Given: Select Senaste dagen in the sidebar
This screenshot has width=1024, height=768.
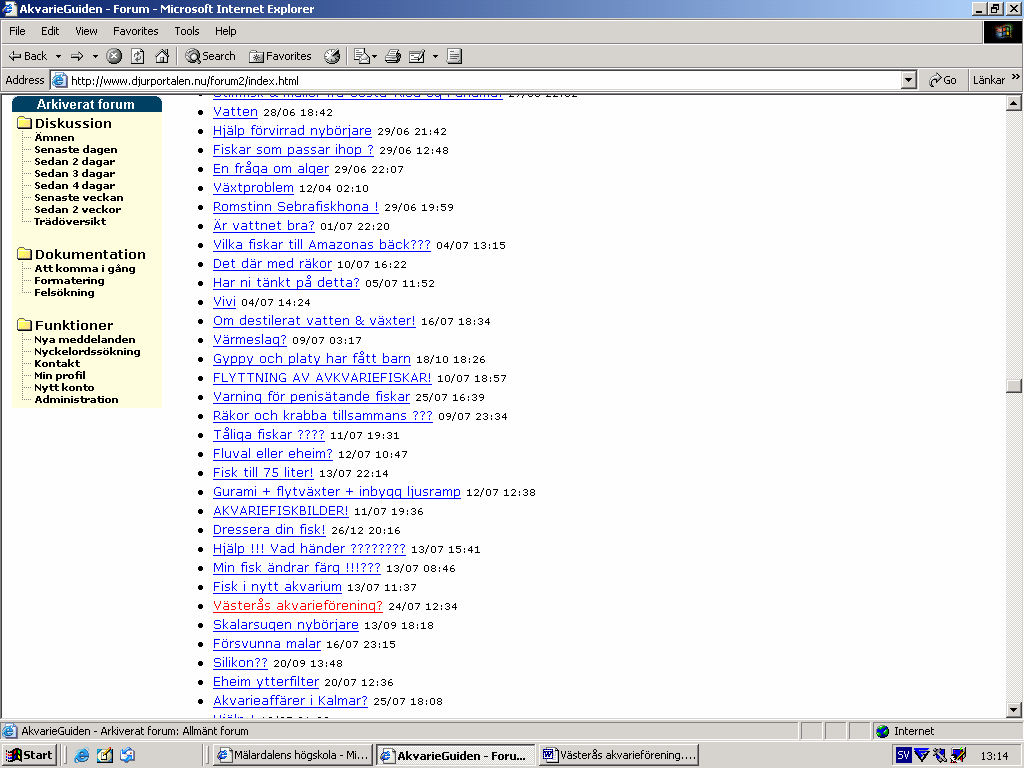Looking at the screenshot, I should (76, 150).
